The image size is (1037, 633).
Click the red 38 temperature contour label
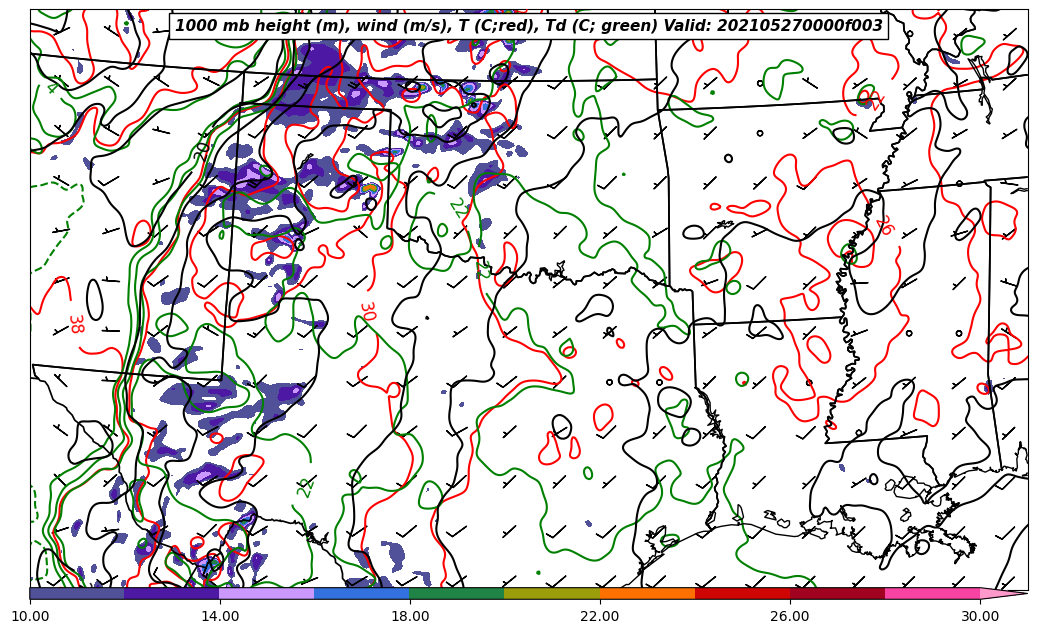pyautogui.click(x=75, y=324)
